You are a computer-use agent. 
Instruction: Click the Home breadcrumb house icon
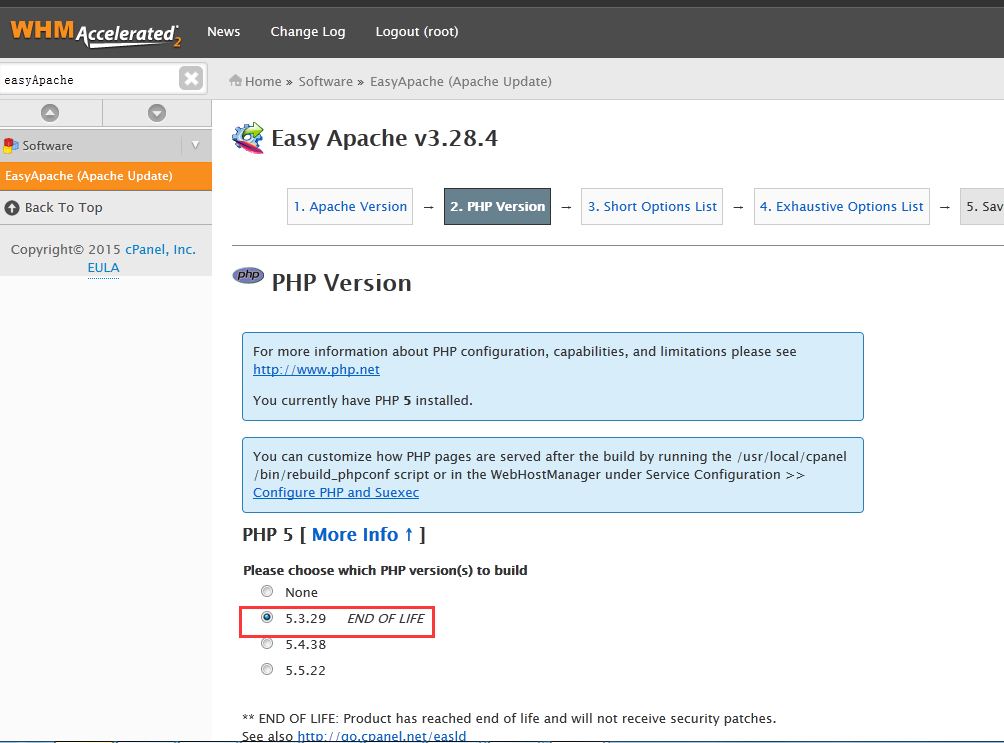tap(236, 81)
